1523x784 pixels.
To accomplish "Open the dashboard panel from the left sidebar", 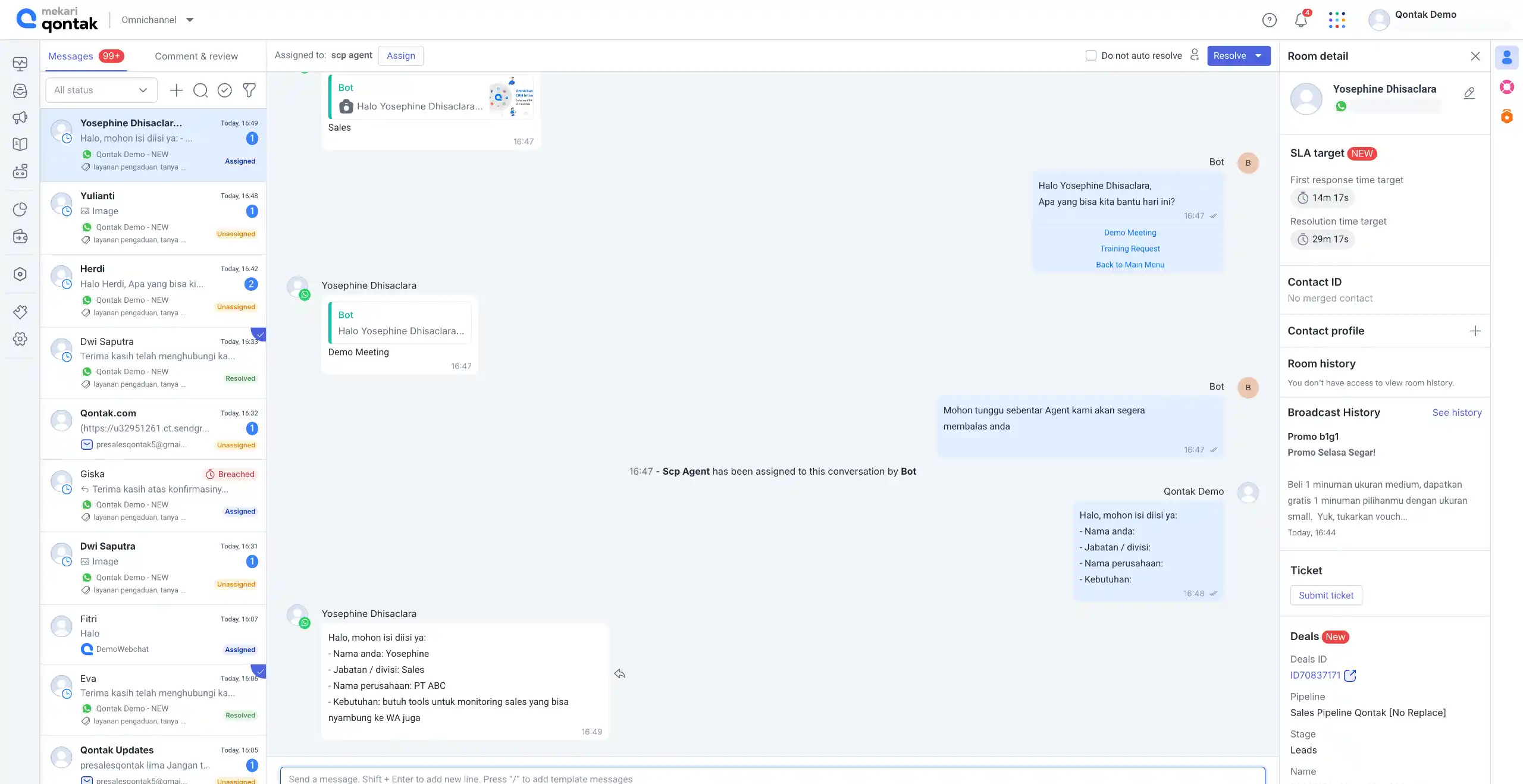I will [20, 64].
